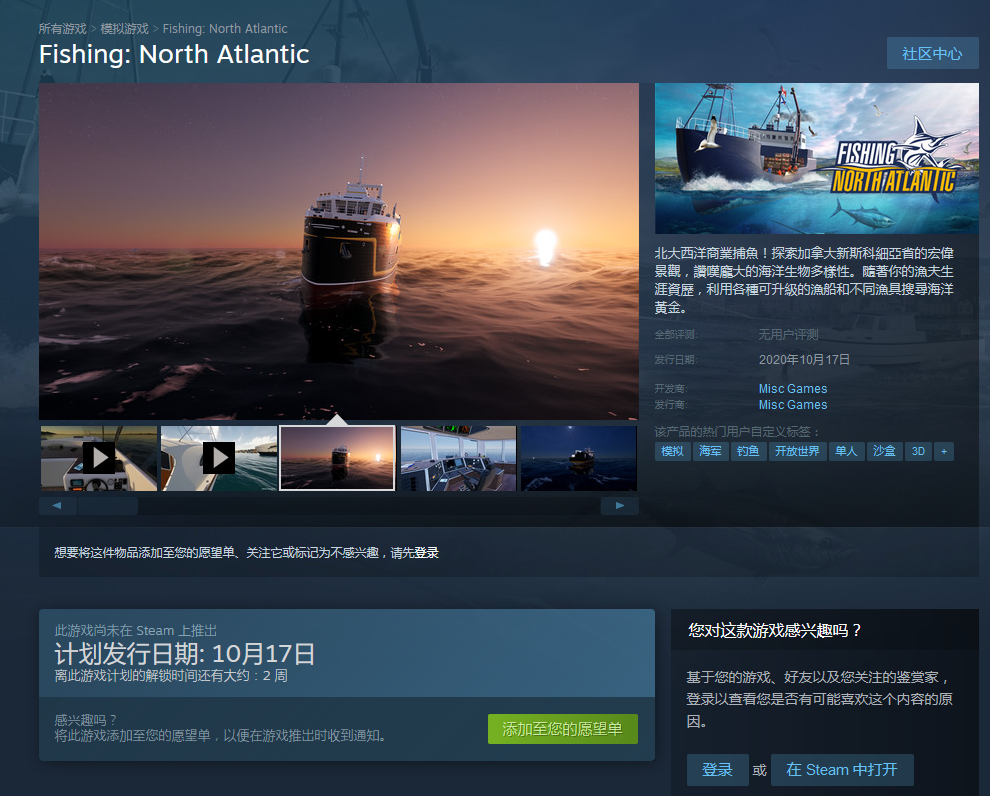Viewport: 990px width, 796px height.
Task: Play the first video trailer thumbnail
Action: 97,457
